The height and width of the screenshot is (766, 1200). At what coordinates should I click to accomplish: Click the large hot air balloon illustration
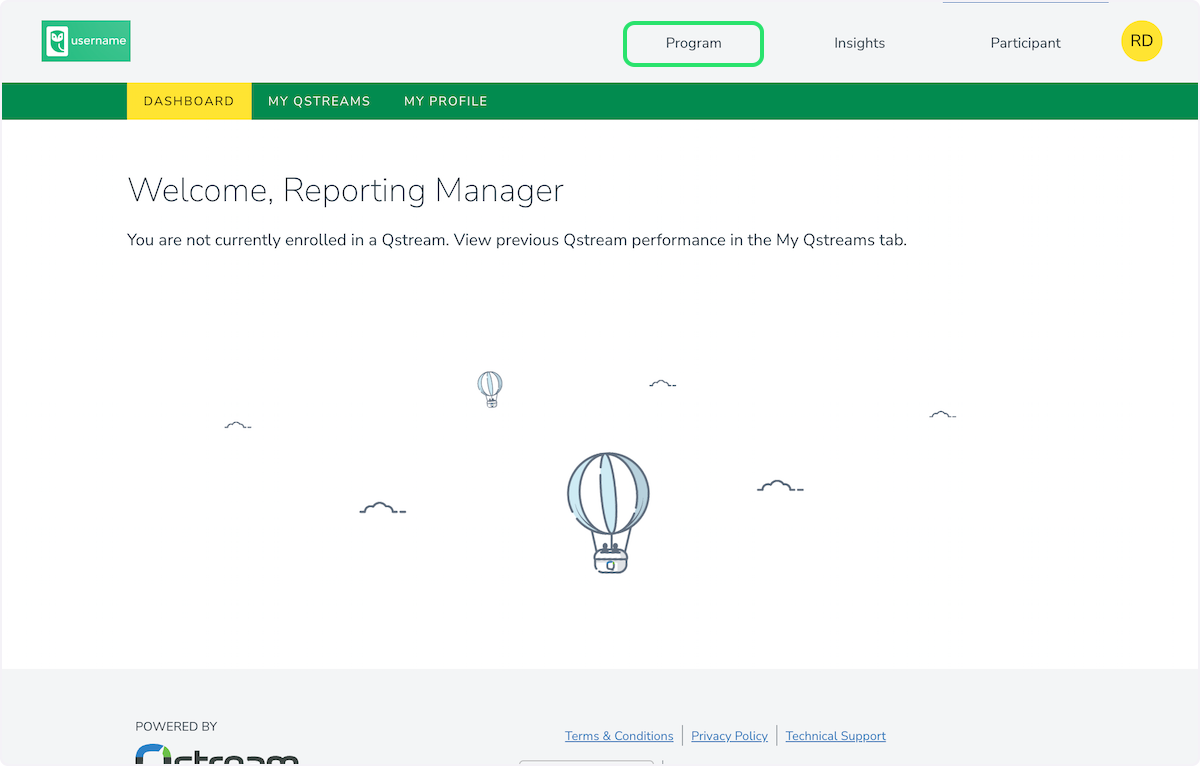coord(608,512)
